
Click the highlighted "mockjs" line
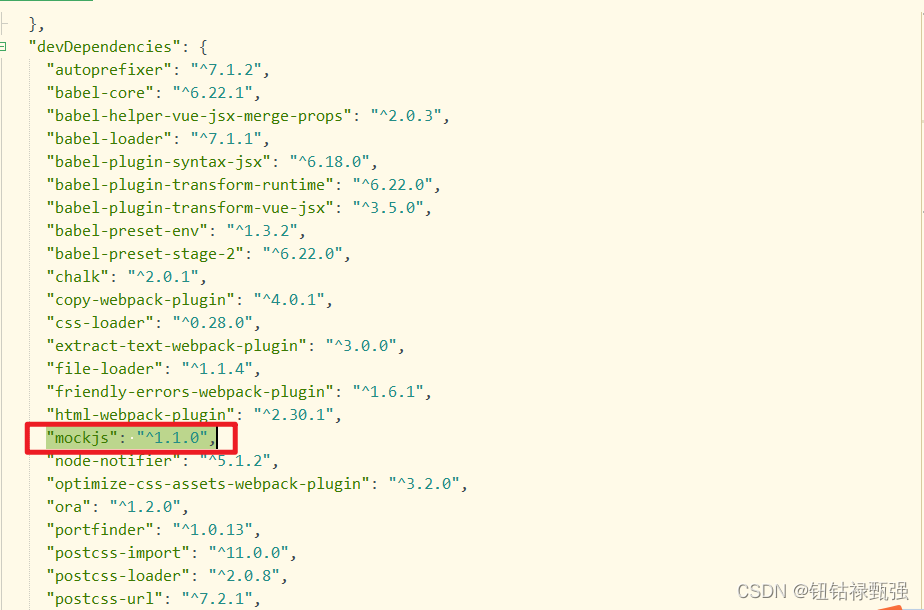point(131,438)
